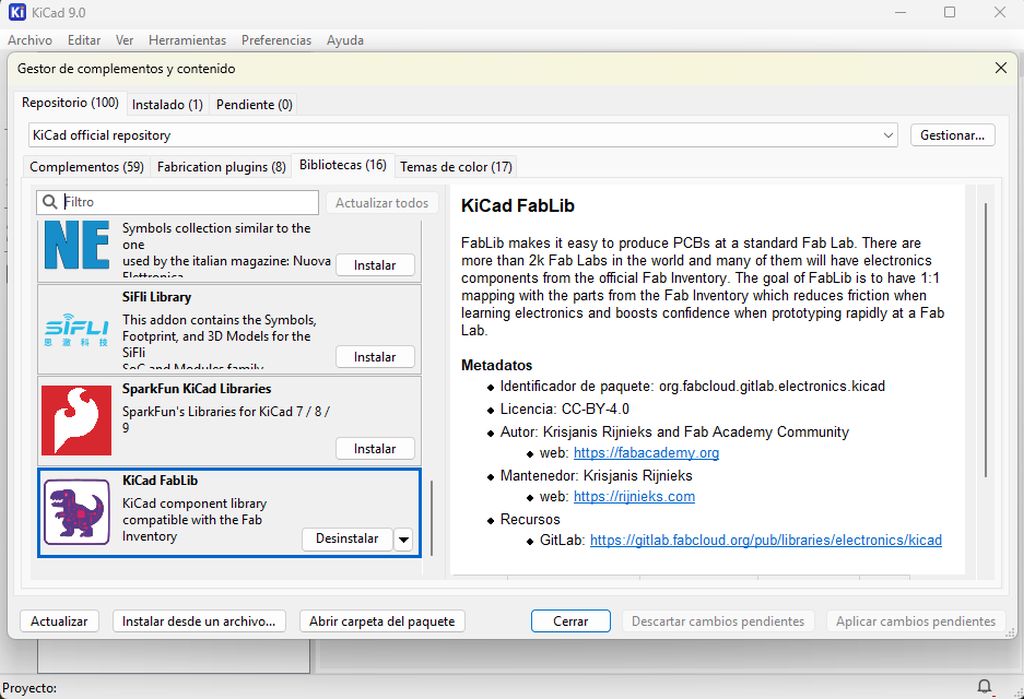Click Instalar for SiFli Library
The image size is (1024, 699).
tap(375, 357)
